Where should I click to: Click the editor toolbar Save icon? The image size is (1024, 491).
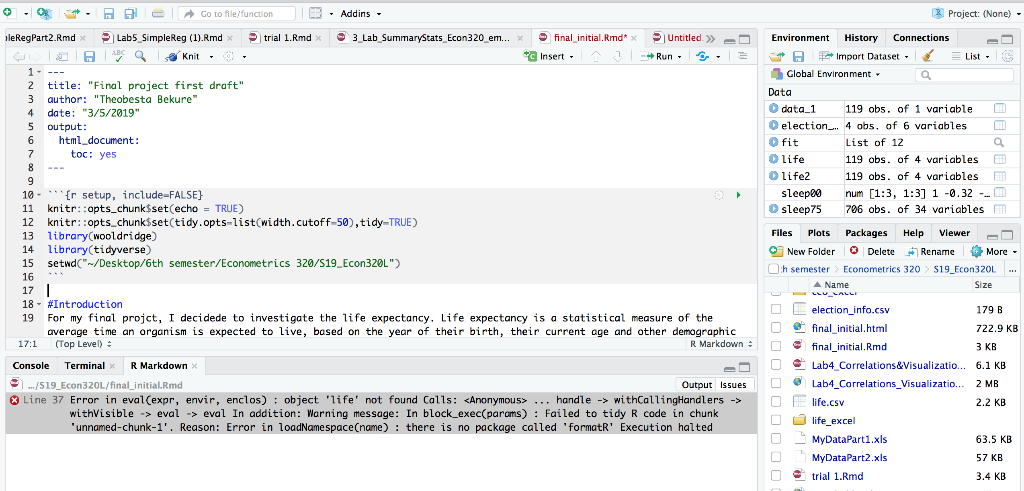tap(89, 56)
